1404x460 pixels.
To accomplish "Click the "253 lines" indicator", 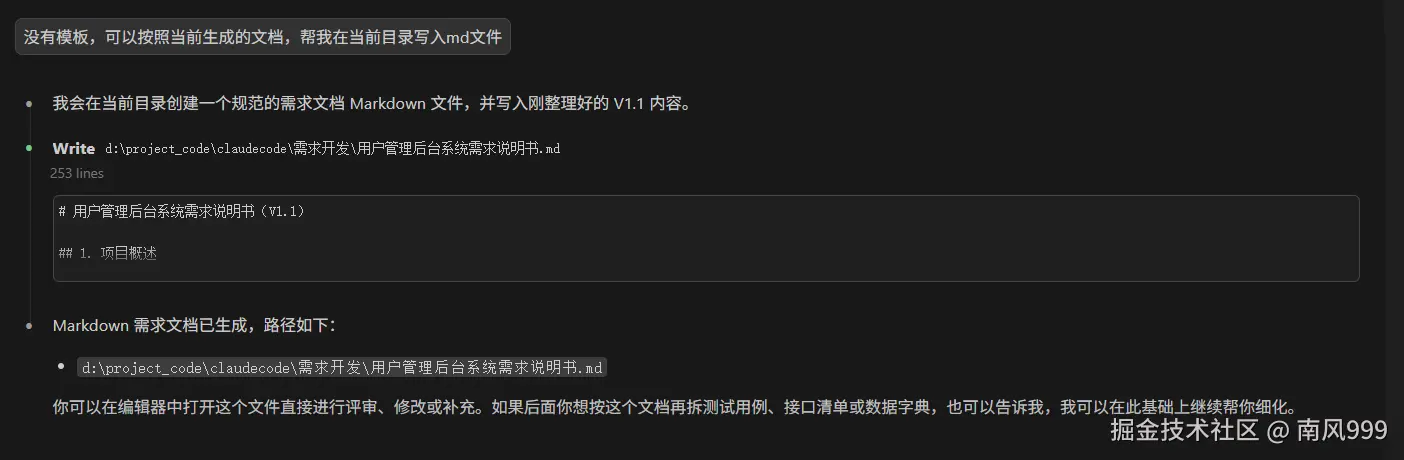I will click(x=77, y=173).
